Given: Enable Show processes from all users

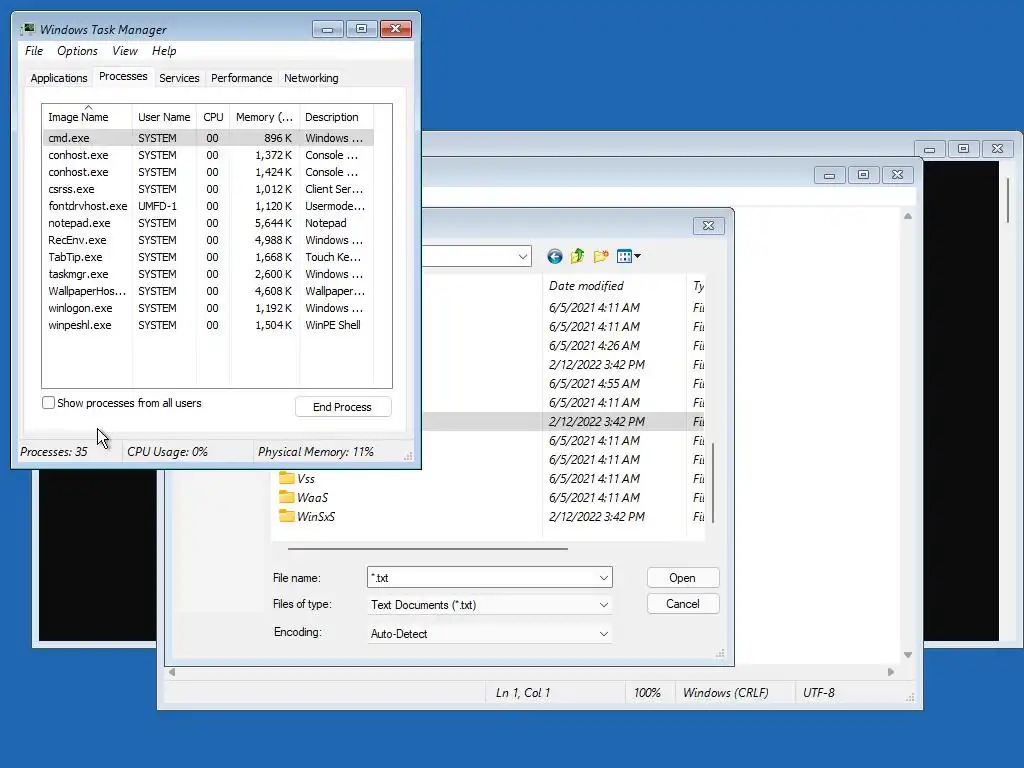Looking at the screenshot, I should [x=48, y=403].
